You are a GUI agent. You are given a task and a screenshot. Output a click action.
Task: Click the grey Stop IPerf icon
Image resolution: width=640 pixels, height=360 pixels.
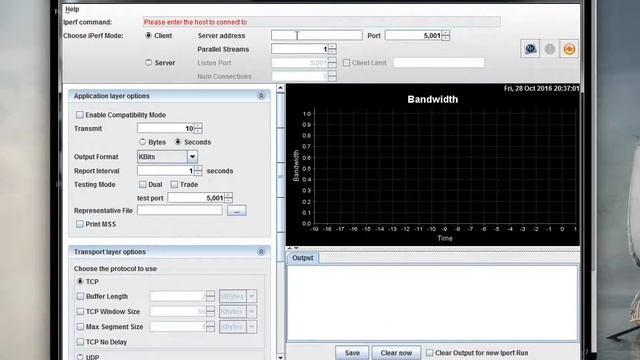tap(550, 49)
